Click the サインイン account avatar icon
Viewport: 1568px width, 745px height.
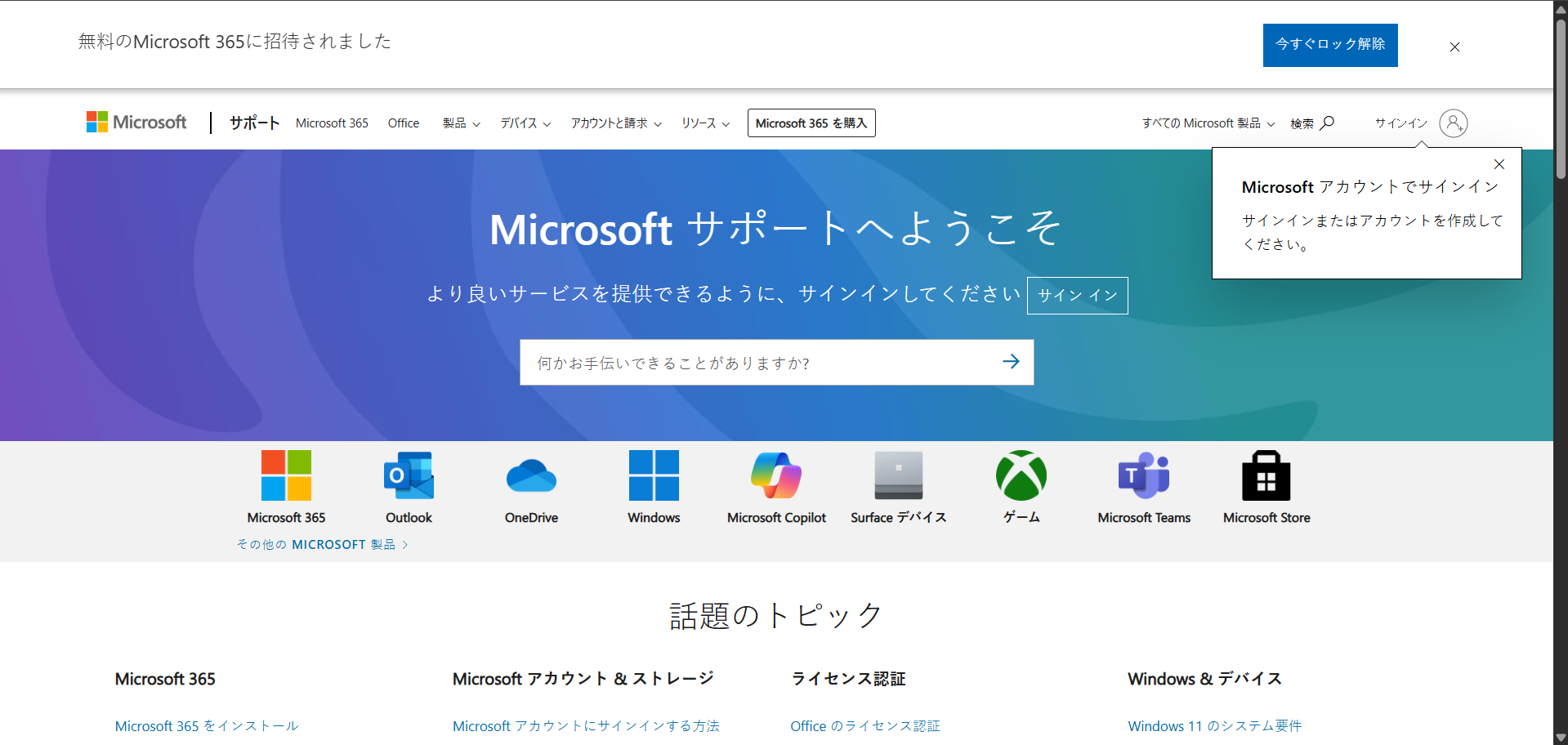tap(1453, 123)
